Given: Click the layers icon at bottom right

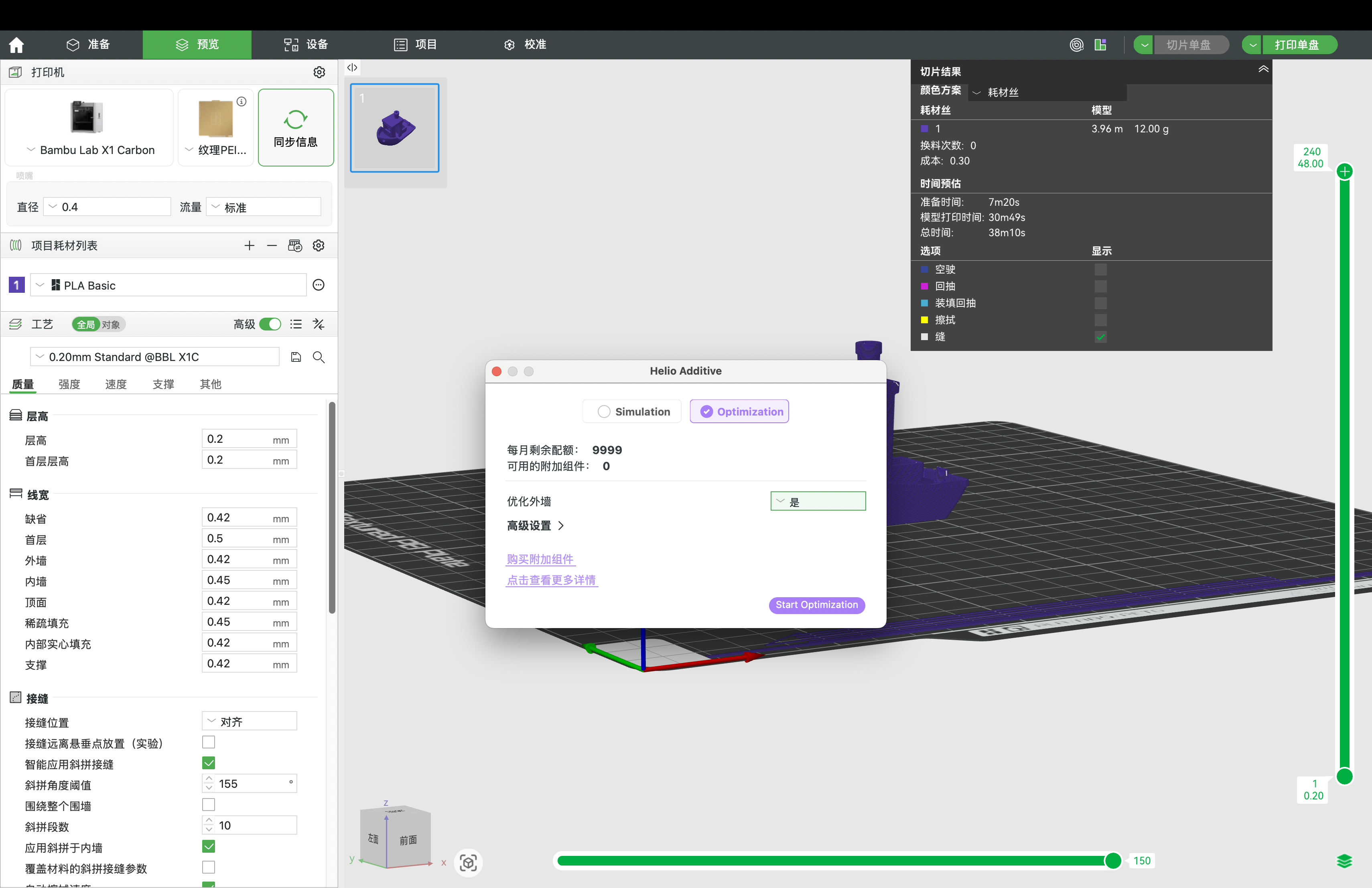Looking at the screenshot, I should point(1344,861).
